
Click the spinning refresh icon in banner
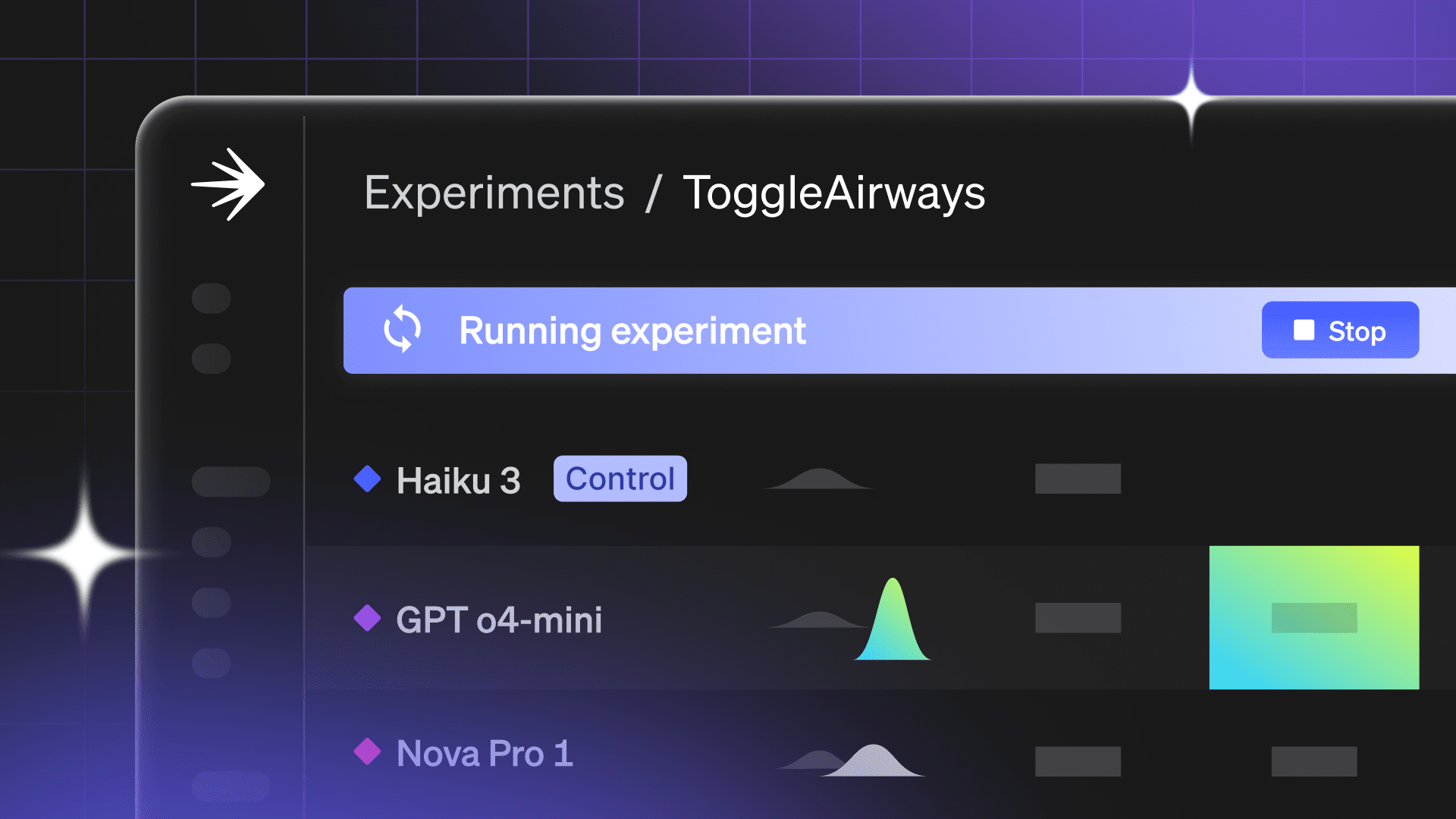(x=402, y=329)
